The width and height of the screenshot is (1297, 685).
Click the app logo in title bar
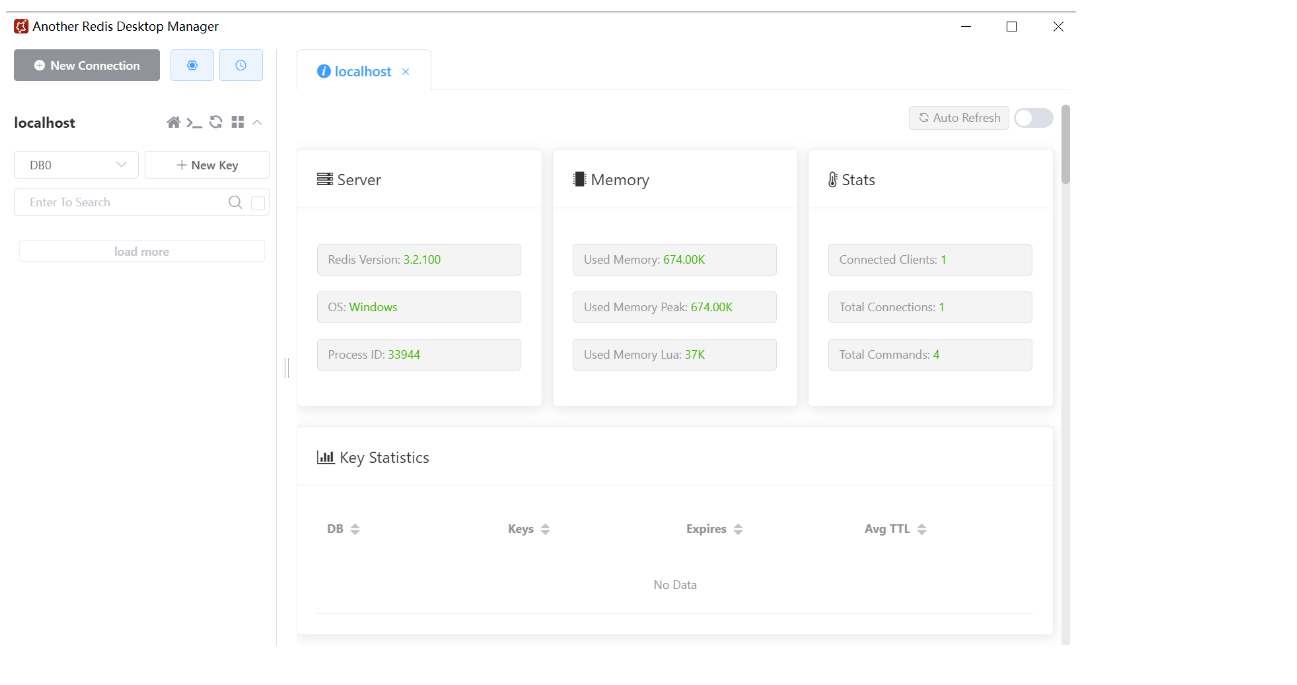[x=21, y=27]
